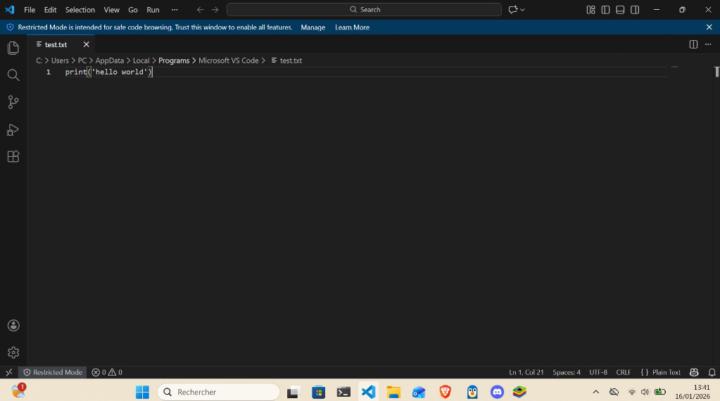This screenshot has height=401, width=720.
Task: Toggle the bottom Panel visibility
Action: tap(620, 9)
